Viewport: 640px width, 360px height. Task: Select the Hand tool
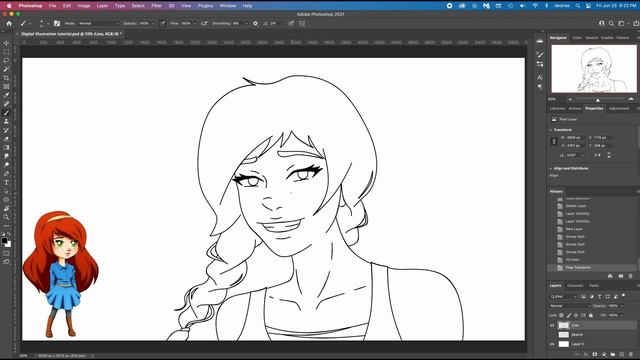[x=6, y=209]
